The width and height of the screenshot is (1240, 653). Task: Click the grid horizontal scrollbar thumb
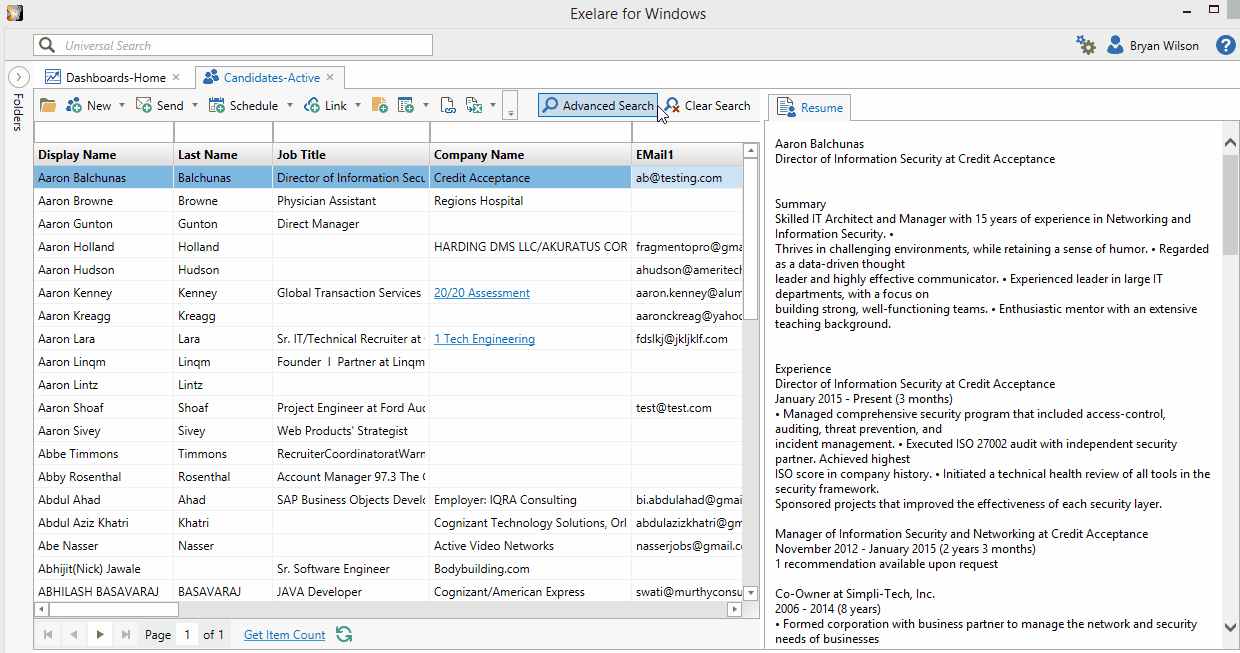tap(115, 609)
